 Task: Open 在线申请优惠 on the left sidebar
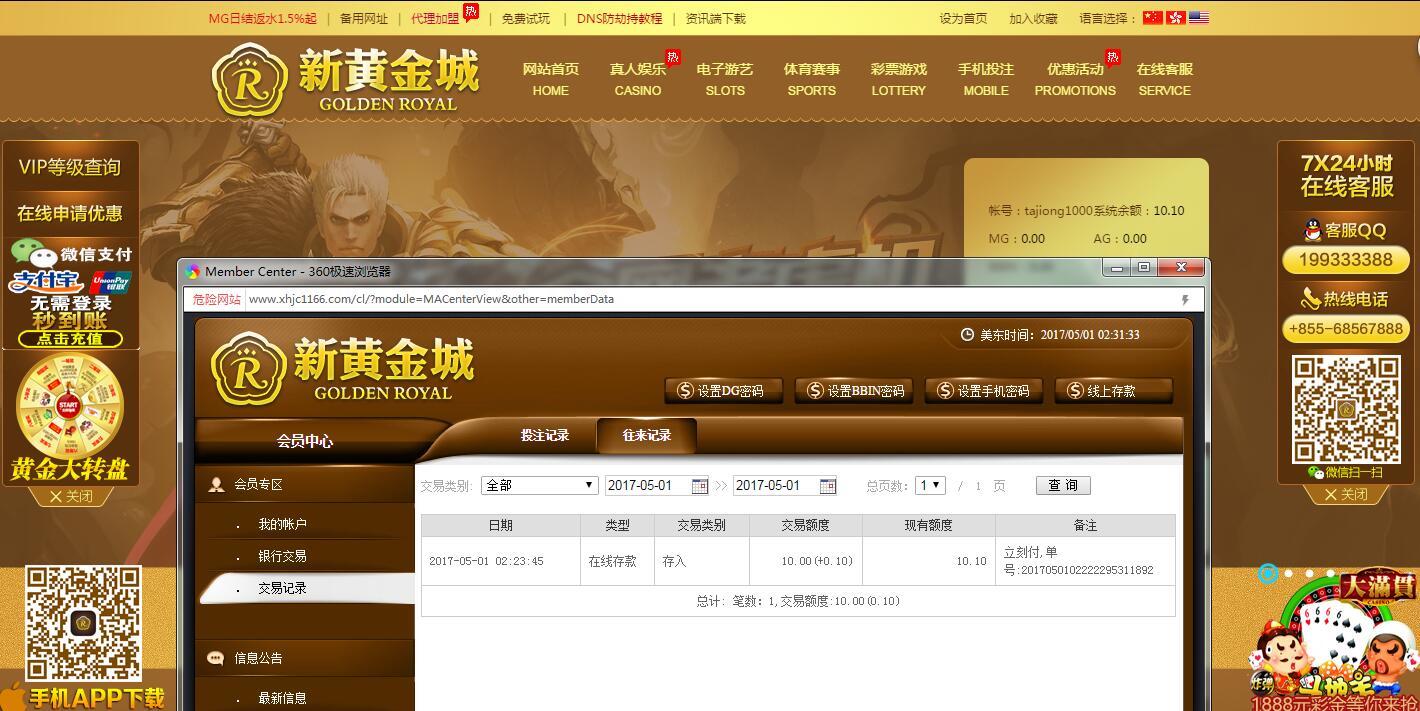pos(70,214)
